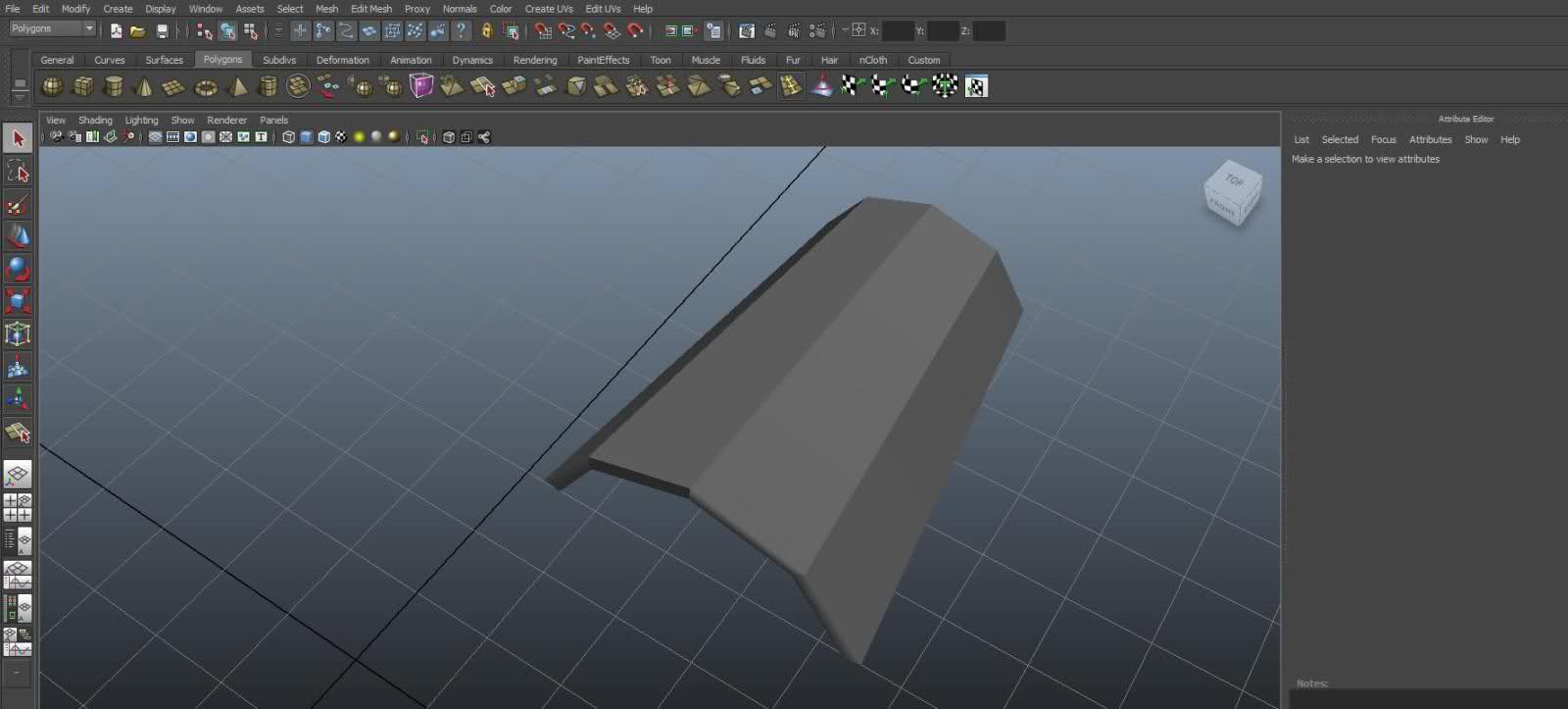Image resolution: width=1568 pixels, height=709 pixels.
Task: Activate the Show Manipulator tool
Action: pyautogui.click(x=18, y=399)
